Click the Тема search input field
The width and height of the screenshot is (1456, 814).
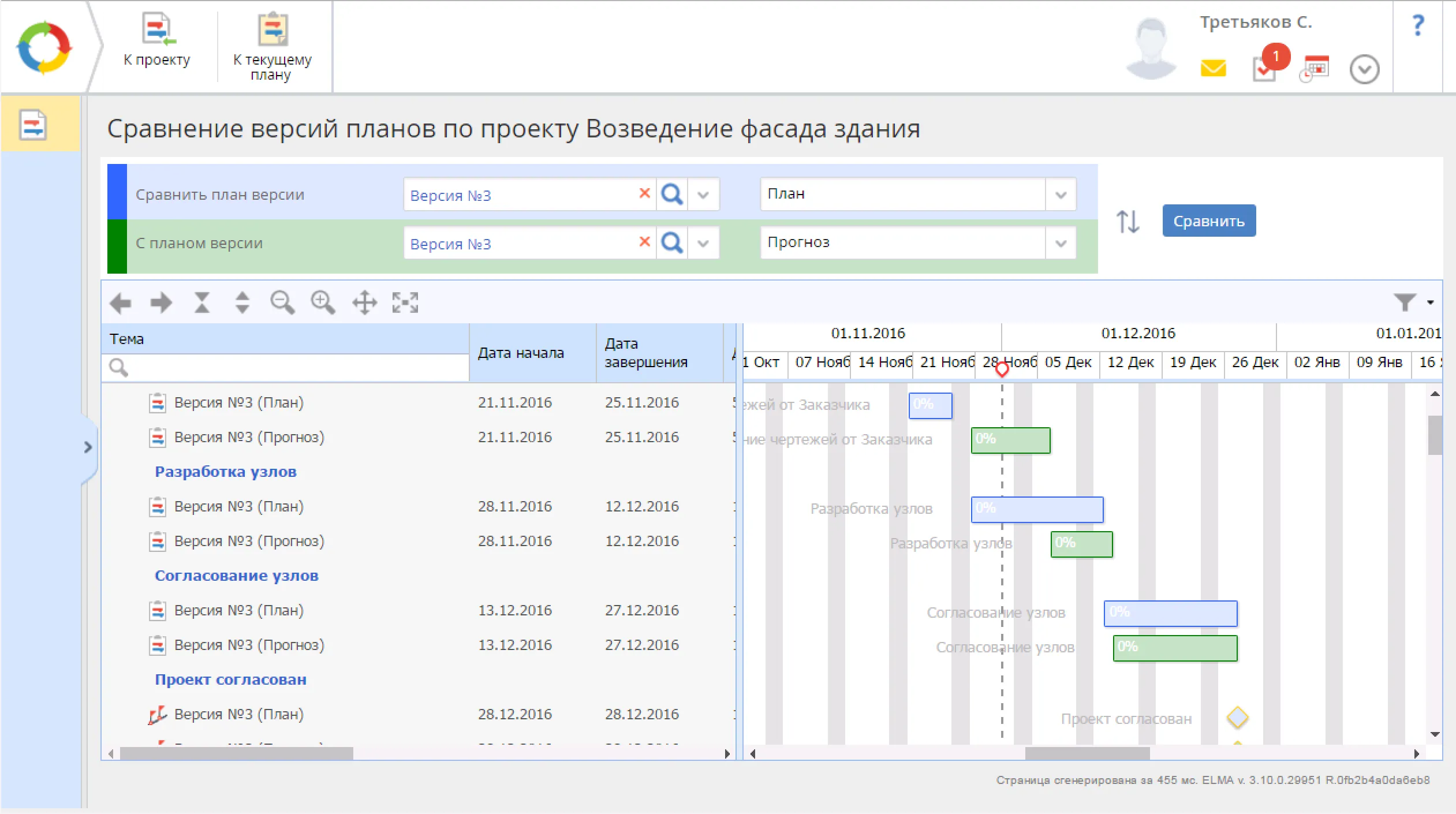point(294,368)
